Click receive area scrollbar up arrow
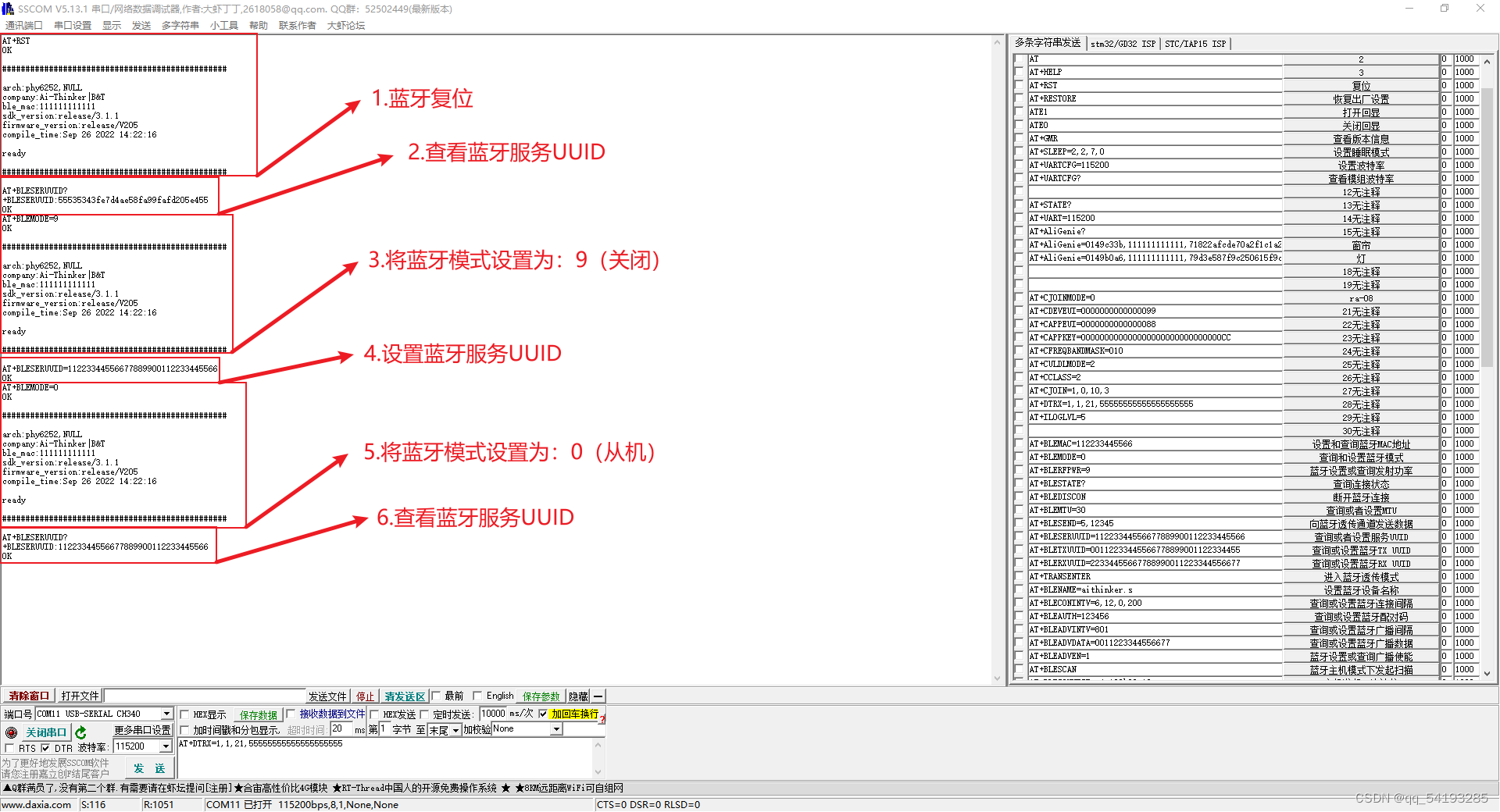The width and height of the screenshot is (1500, 812). tap(997, 42)
